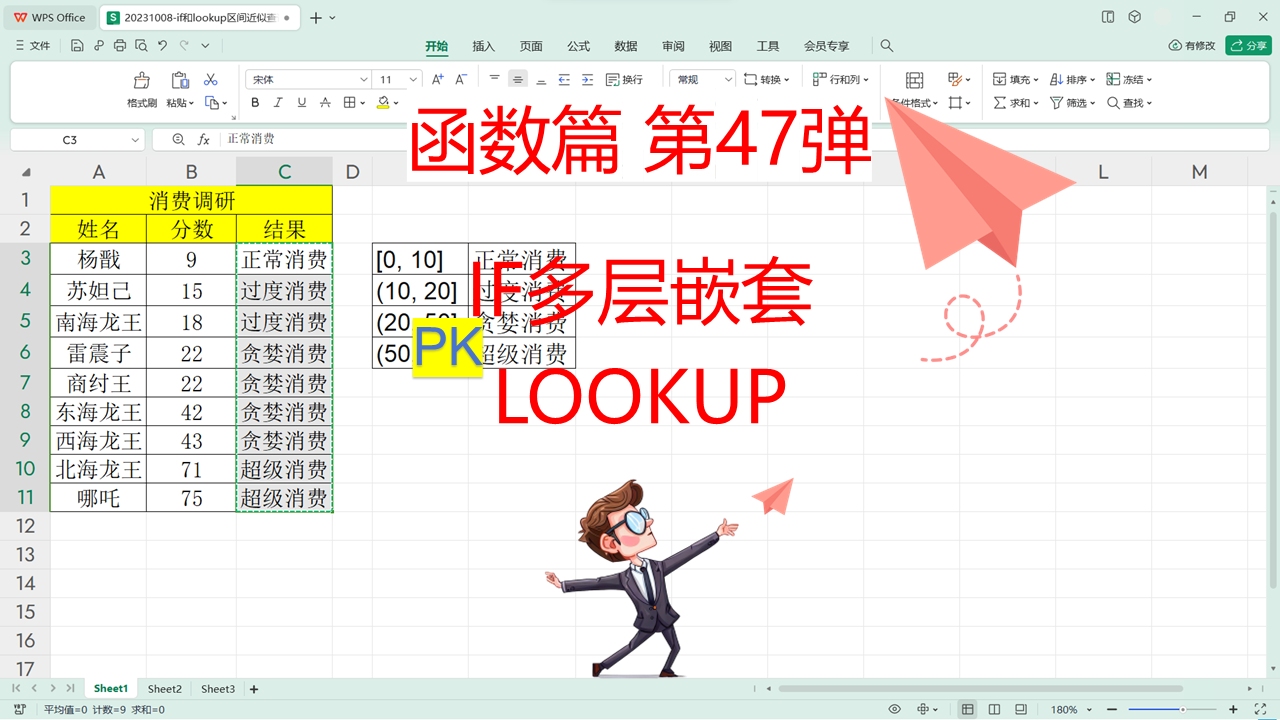Open the 数据 ribbon tab
Viewport: 1280px width, 720px height.
coord(625,45)
